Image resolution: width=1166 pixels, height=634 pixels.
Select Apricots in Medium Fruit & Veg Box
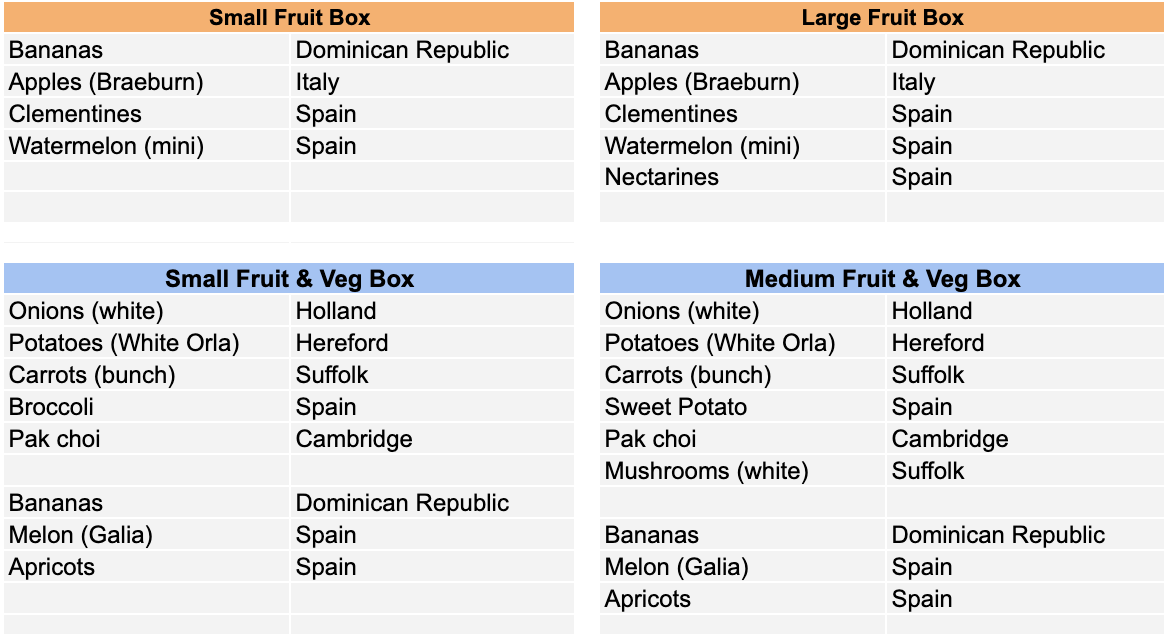point(742,598)
